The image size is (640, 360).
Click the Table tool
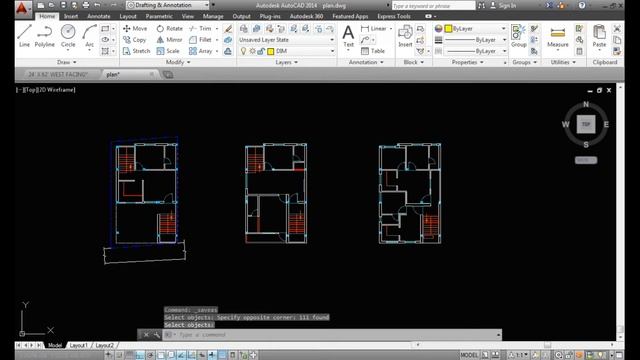pos(373,51)
